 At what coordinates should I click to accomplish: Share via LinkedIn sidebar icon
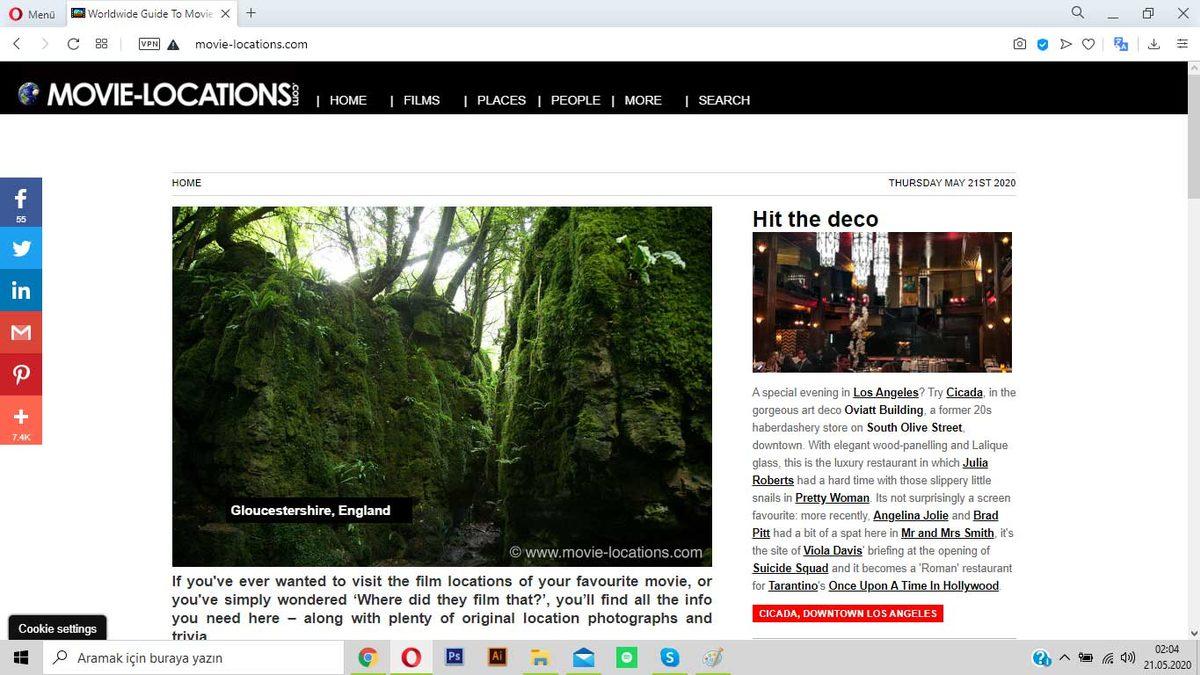21,291
